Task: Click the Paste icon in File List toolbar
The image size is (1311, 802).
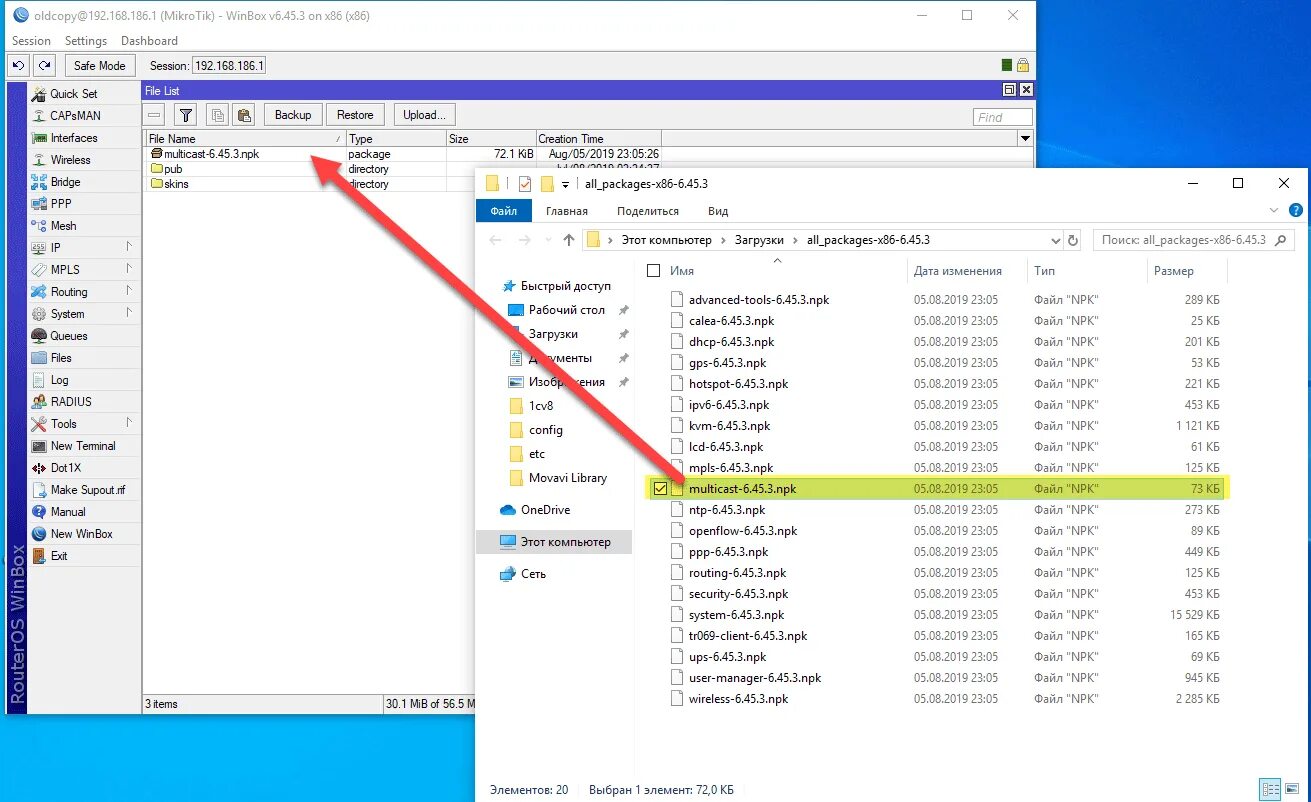Action: [244, 115]
